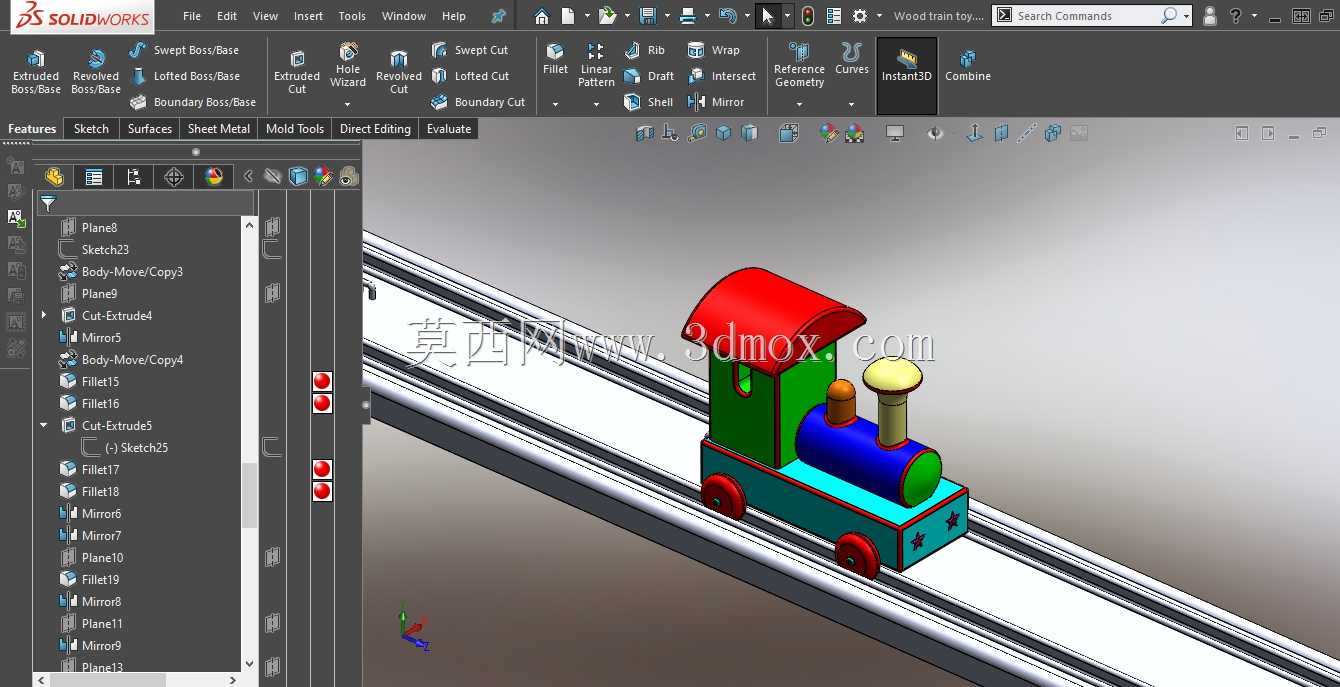Open Reference Geometry tool
The height and width of the screenshot is (687, 1340).
[x=799, y=65]
